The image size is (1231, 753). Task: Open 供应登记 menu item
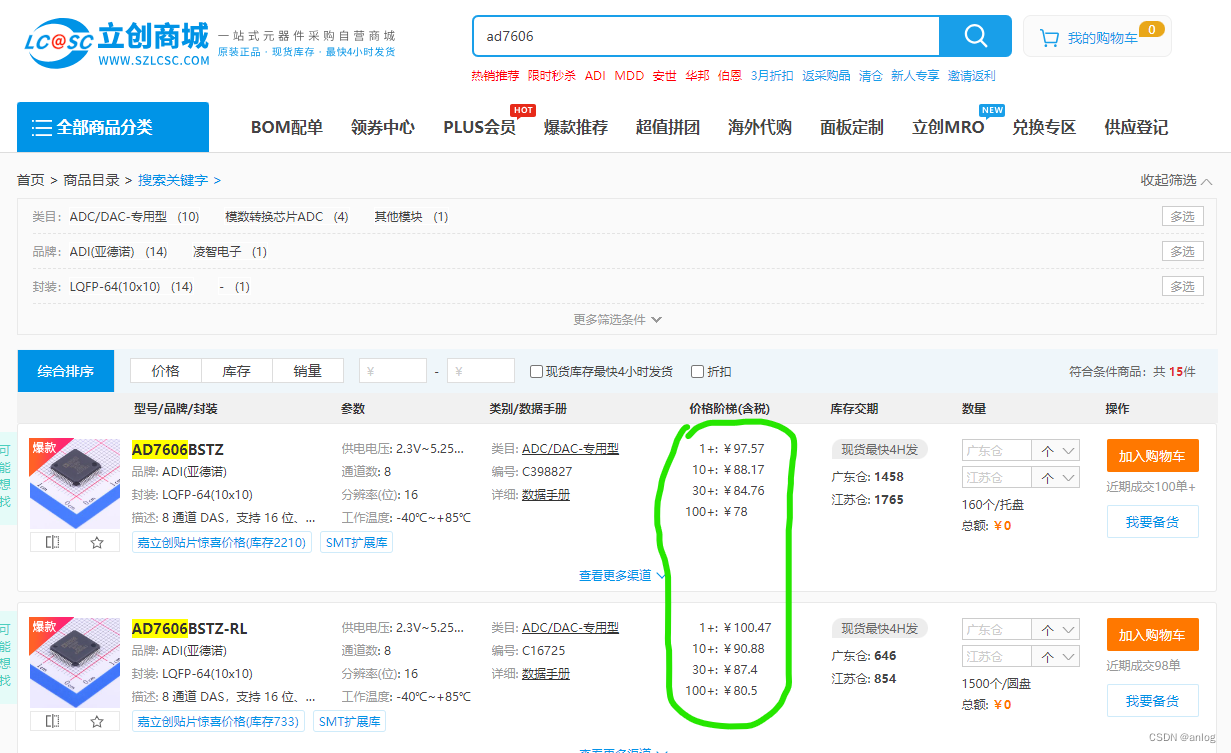[x=1136, y=128]
